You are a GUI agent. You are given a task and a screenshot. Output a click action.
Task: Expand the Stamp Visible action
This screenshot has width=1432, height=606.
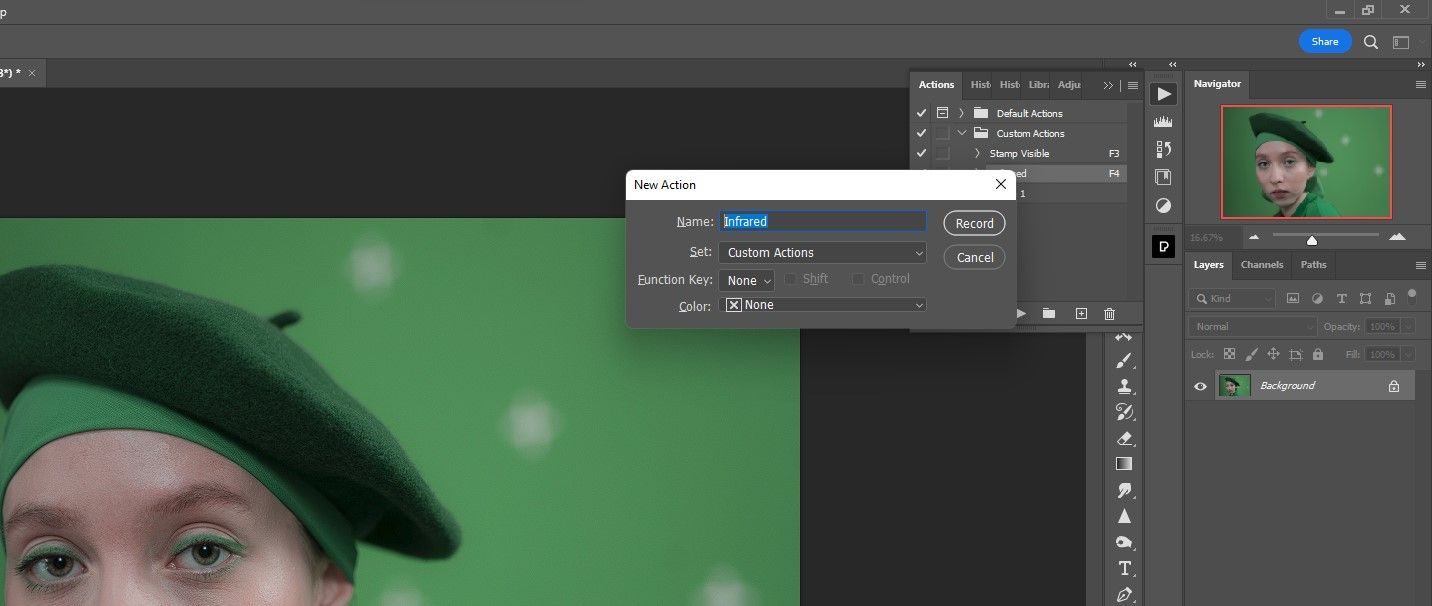pos(977,153)
